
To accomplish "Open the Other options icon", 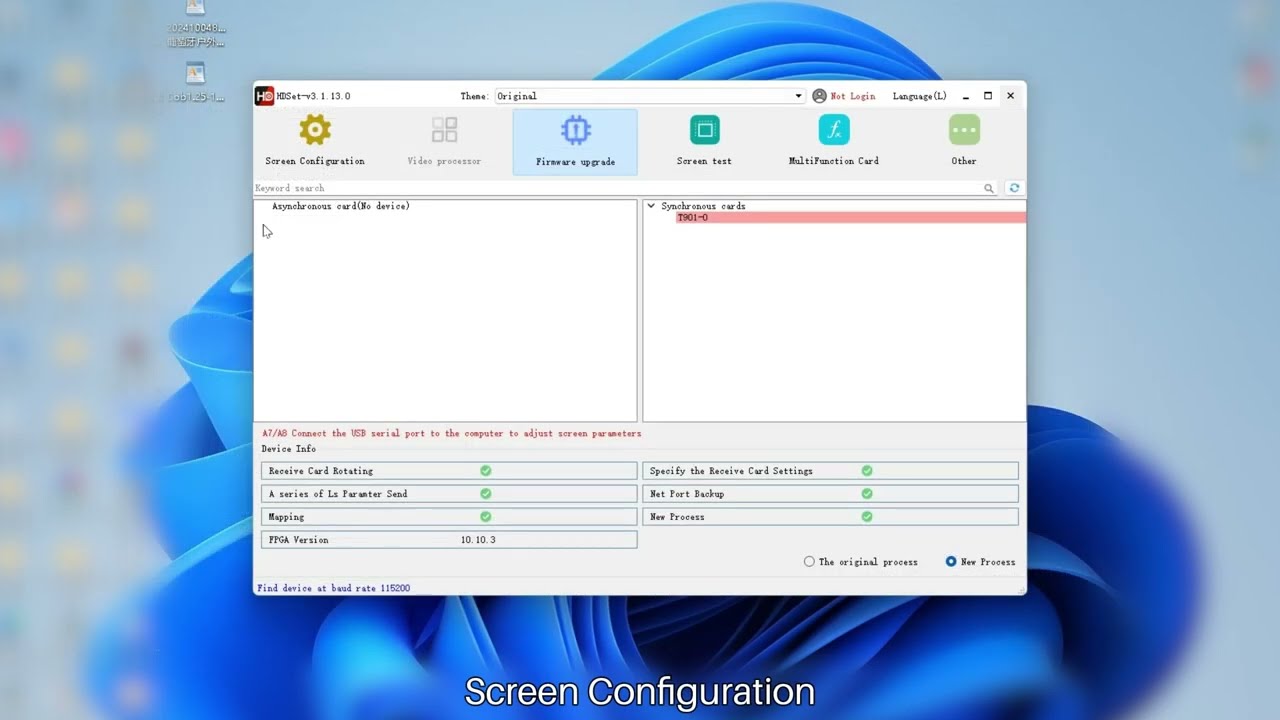I will pos(964,130).
